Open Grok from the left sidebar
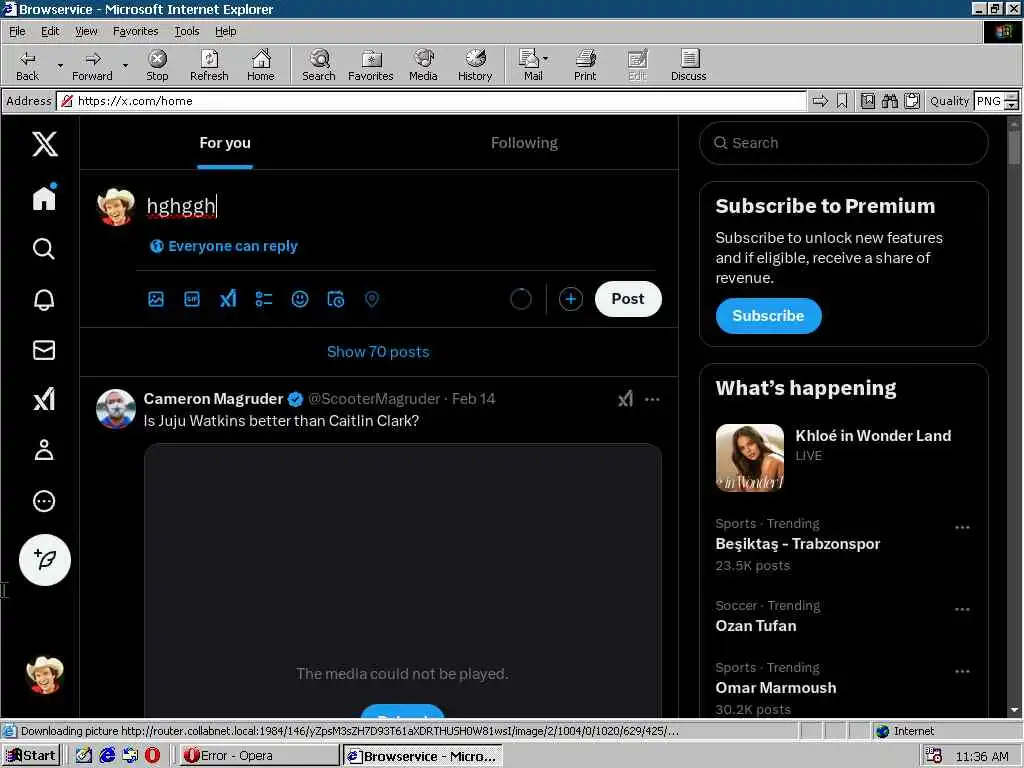The height and width of the screenshot is (768, 1024). [x=44, y=399]
